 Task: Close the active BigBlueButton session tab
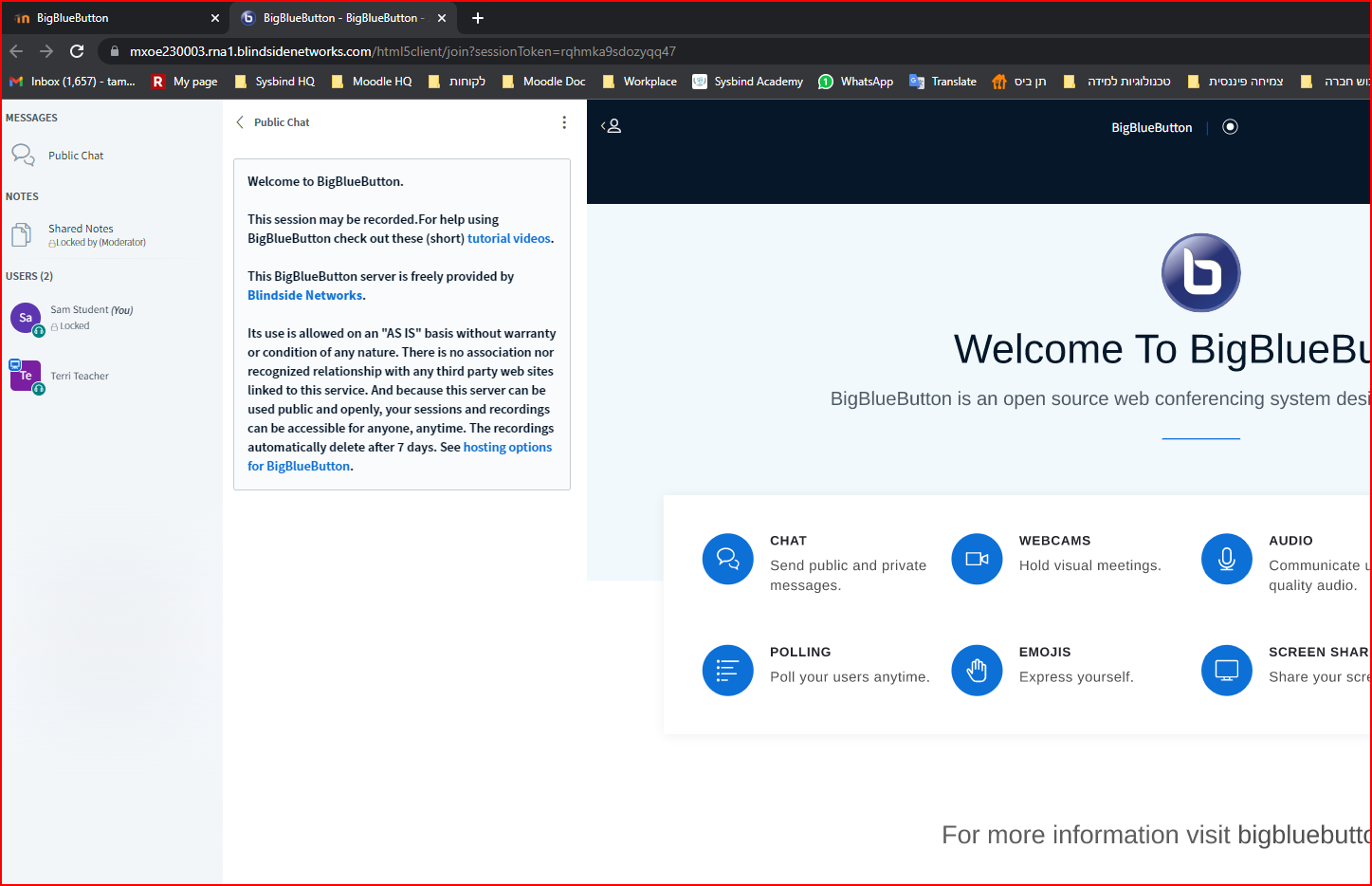442,18
